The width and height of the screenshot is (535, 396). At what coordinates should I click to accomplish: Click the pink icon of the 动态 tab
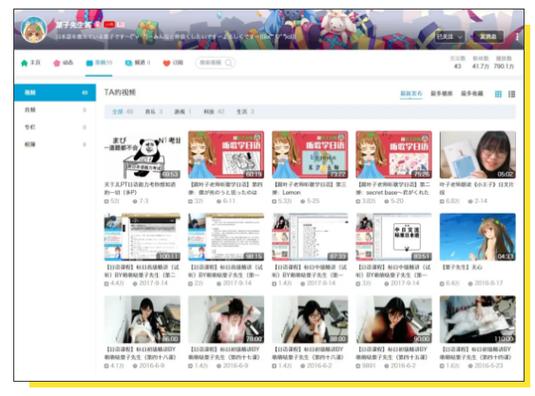point(56,63)
